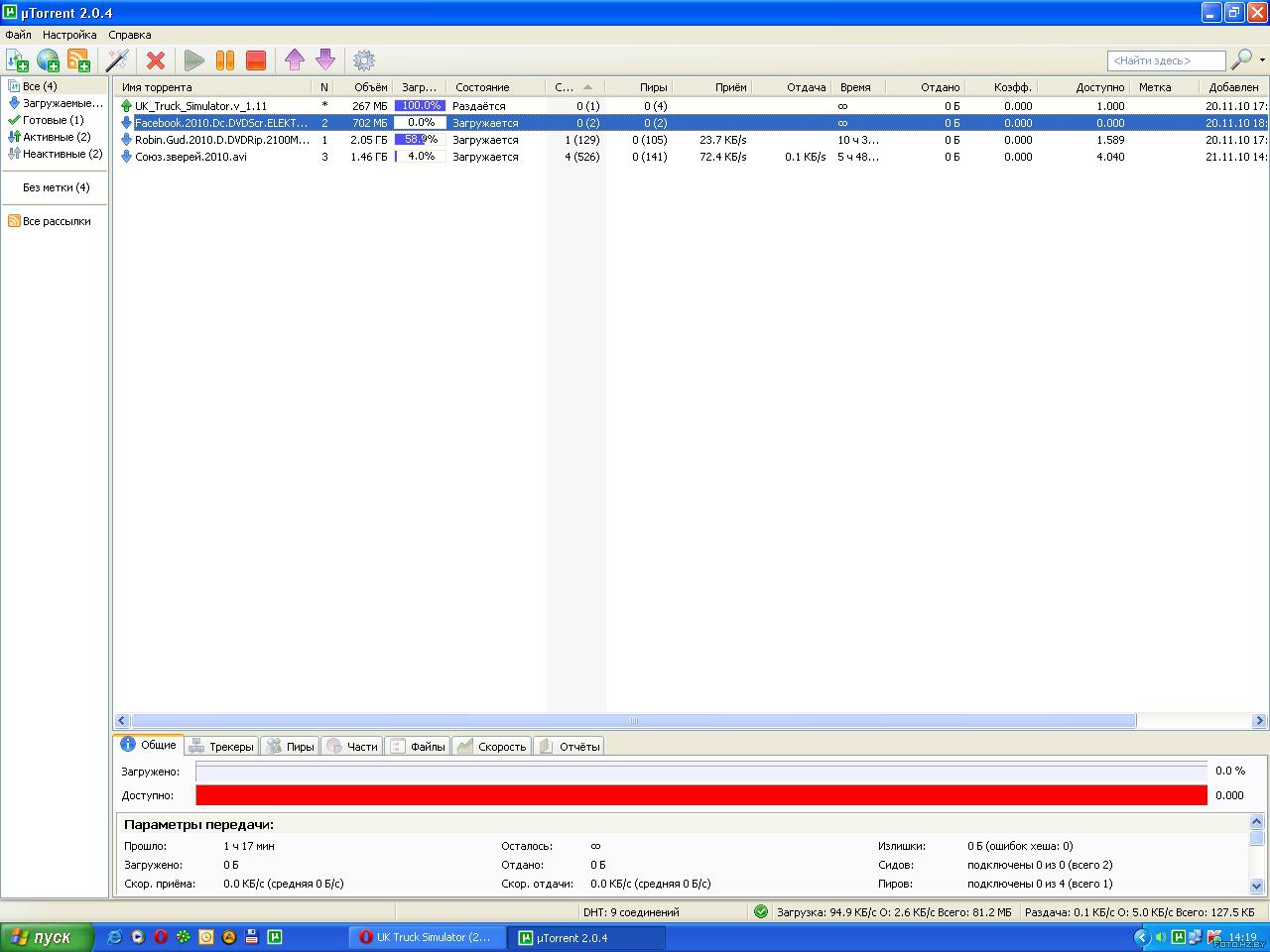Image resolution: width=1270 pixels, height=952 pixels.
Task: Switch to the Отчёты tab
Action: tap(570, 747)
